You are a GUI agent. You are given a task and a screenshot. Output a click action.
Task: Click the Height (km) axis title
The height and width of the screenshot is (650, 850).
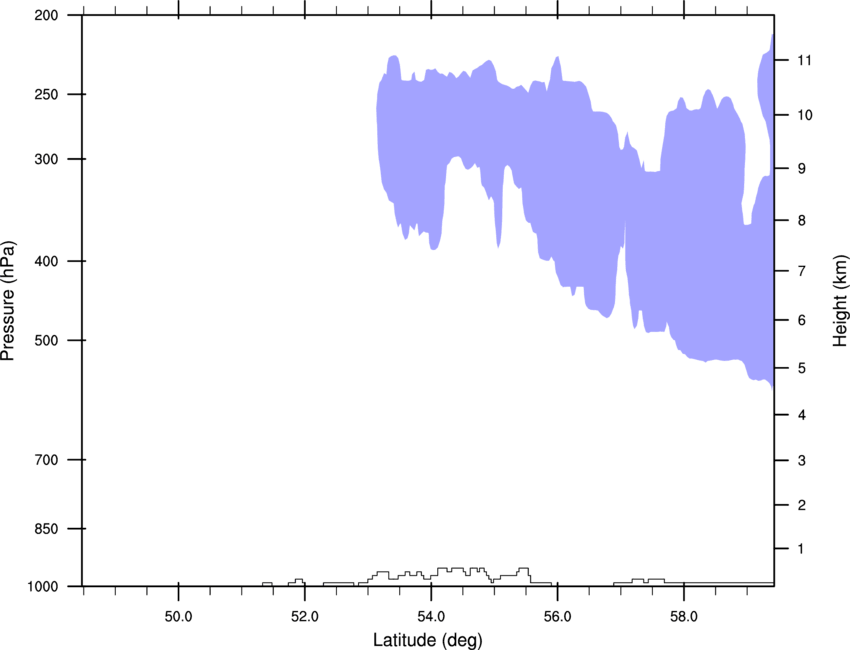point(840,301)
